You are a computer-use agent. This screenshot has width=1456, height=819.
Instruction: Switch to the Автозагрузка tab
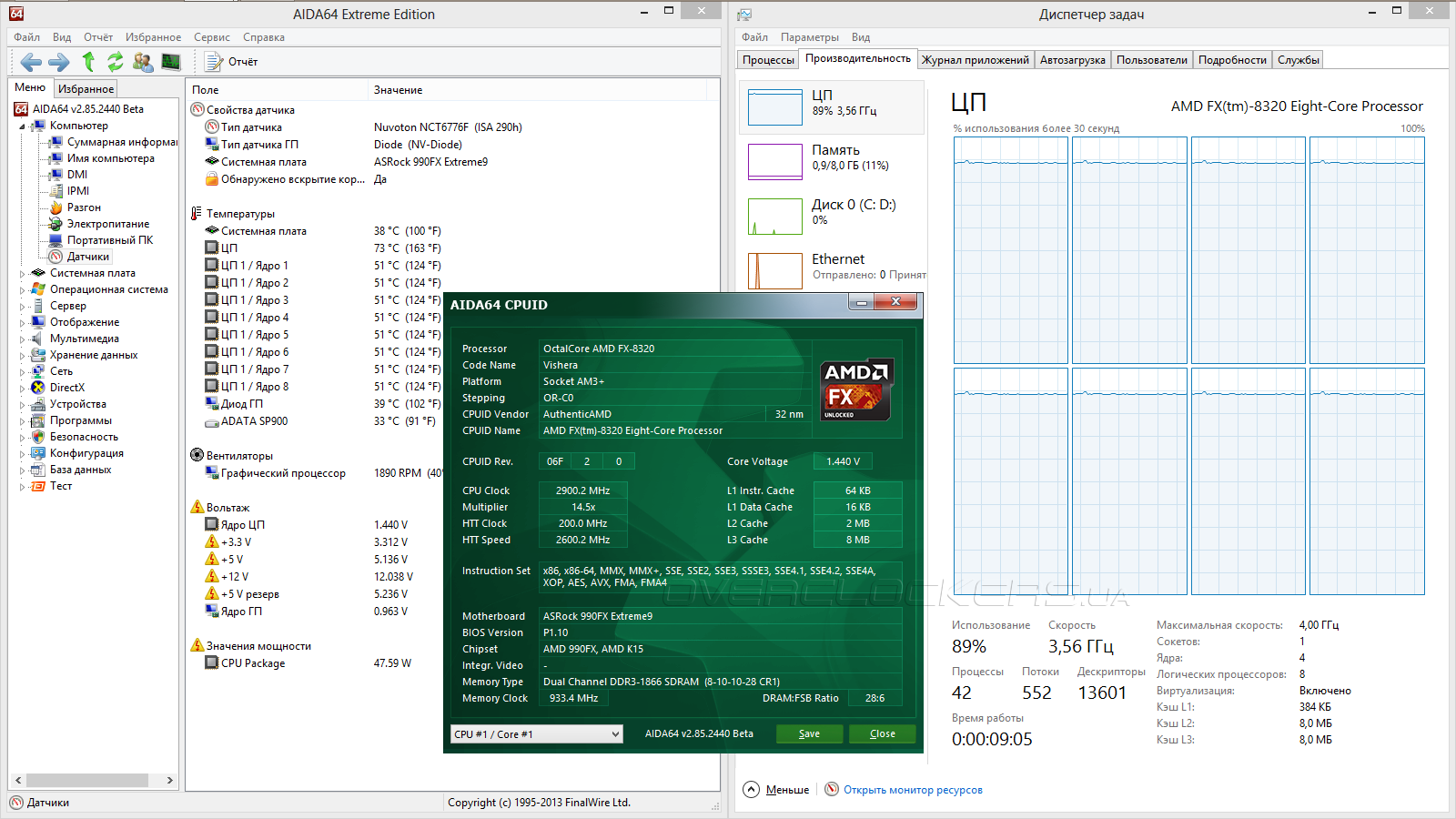point(1072,60)
